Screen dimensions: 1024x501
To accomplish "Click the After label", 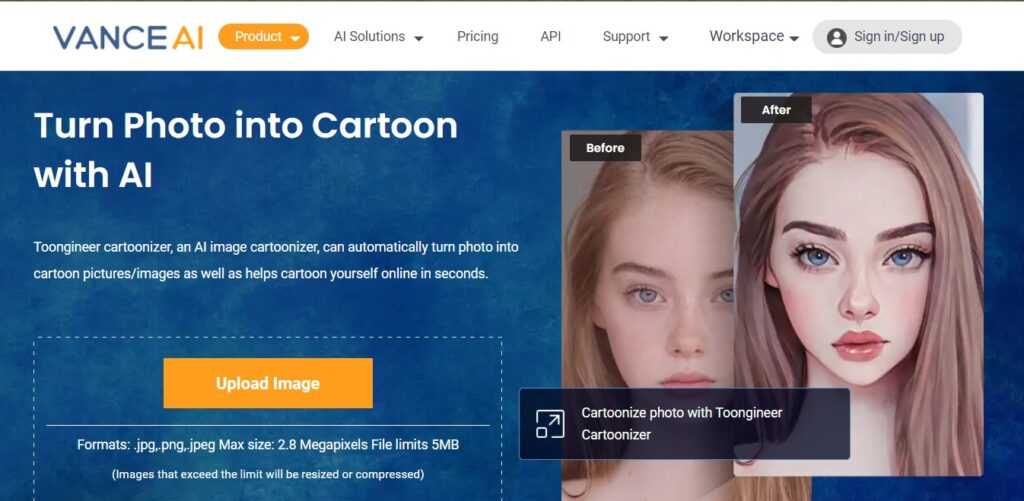I will click(x=776, y=110).
